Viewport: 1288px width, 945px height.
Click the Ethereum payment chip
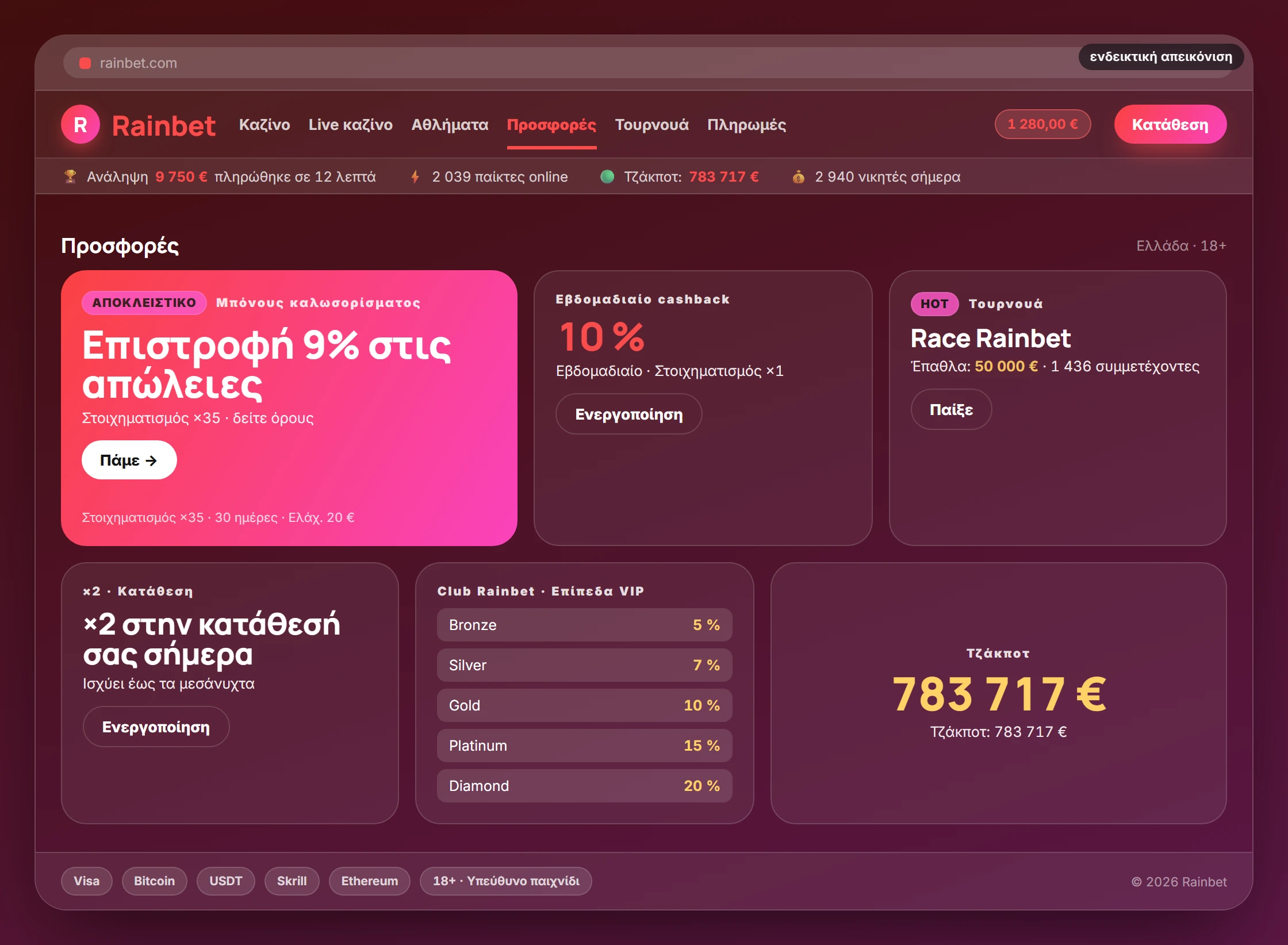[x=369, y=881]
